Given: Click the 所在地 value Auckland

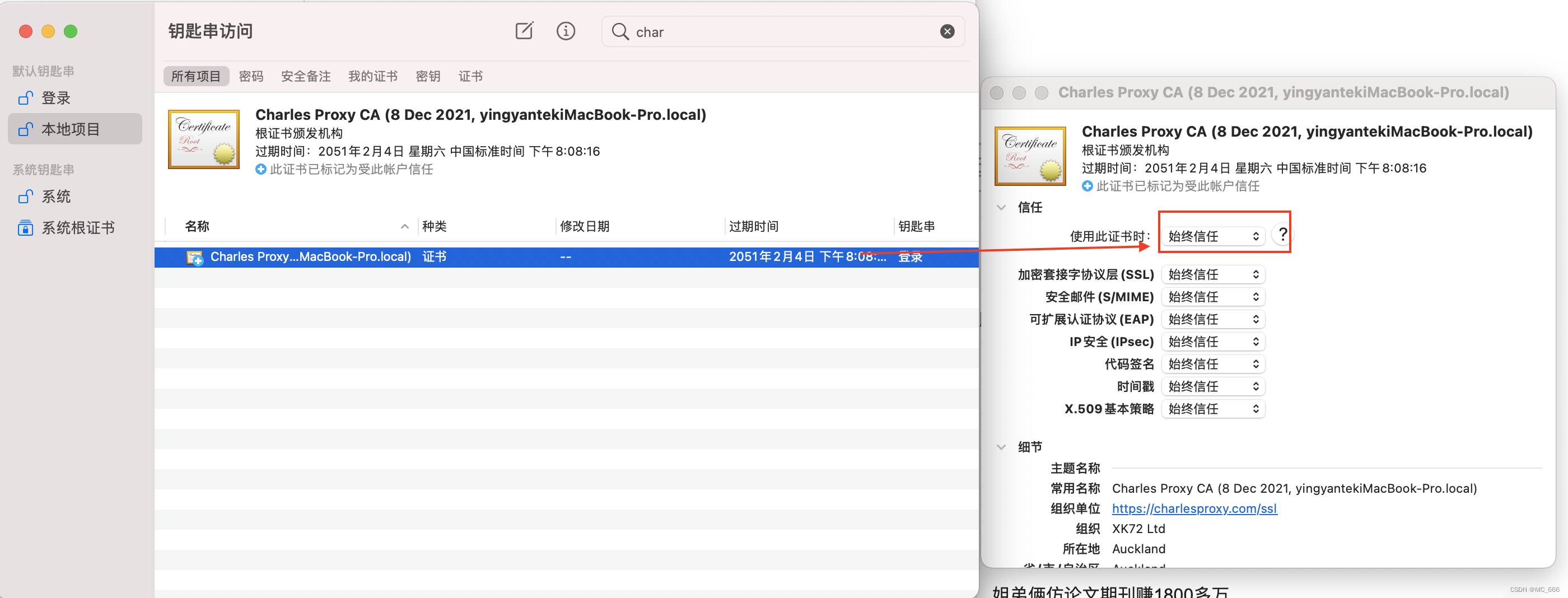Looking at the screenshot, I should click(1138, 549).
